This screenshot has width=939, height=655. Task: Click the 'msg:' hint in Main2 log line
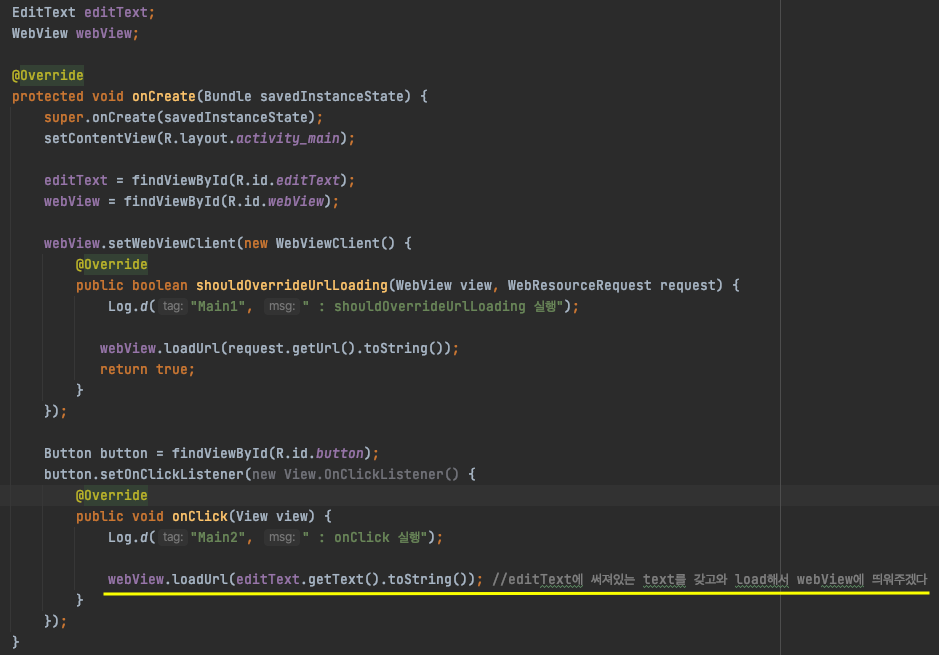(x=281, y=538)
